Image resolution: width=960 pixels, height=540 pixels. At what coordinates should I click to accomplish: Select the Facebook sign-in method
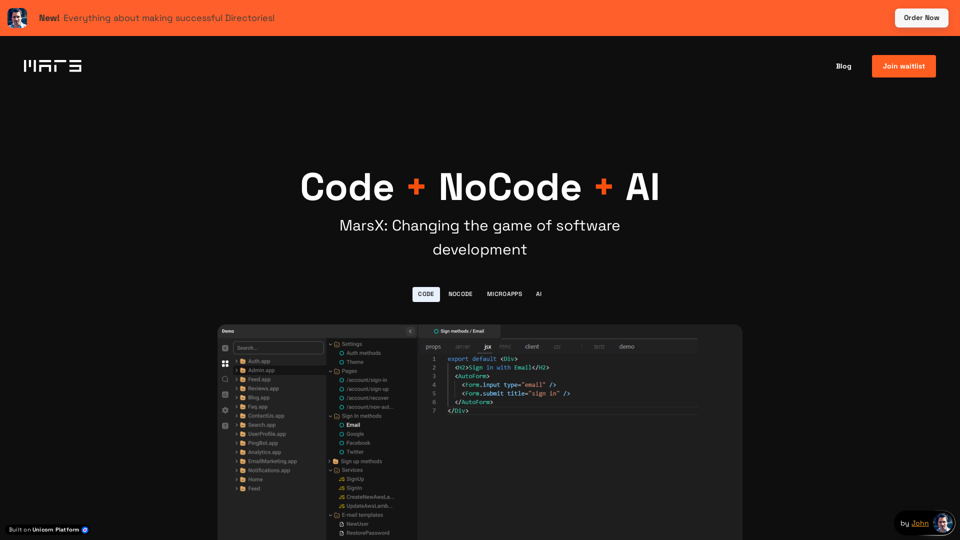pyautogui.click(x=358, y=443)
